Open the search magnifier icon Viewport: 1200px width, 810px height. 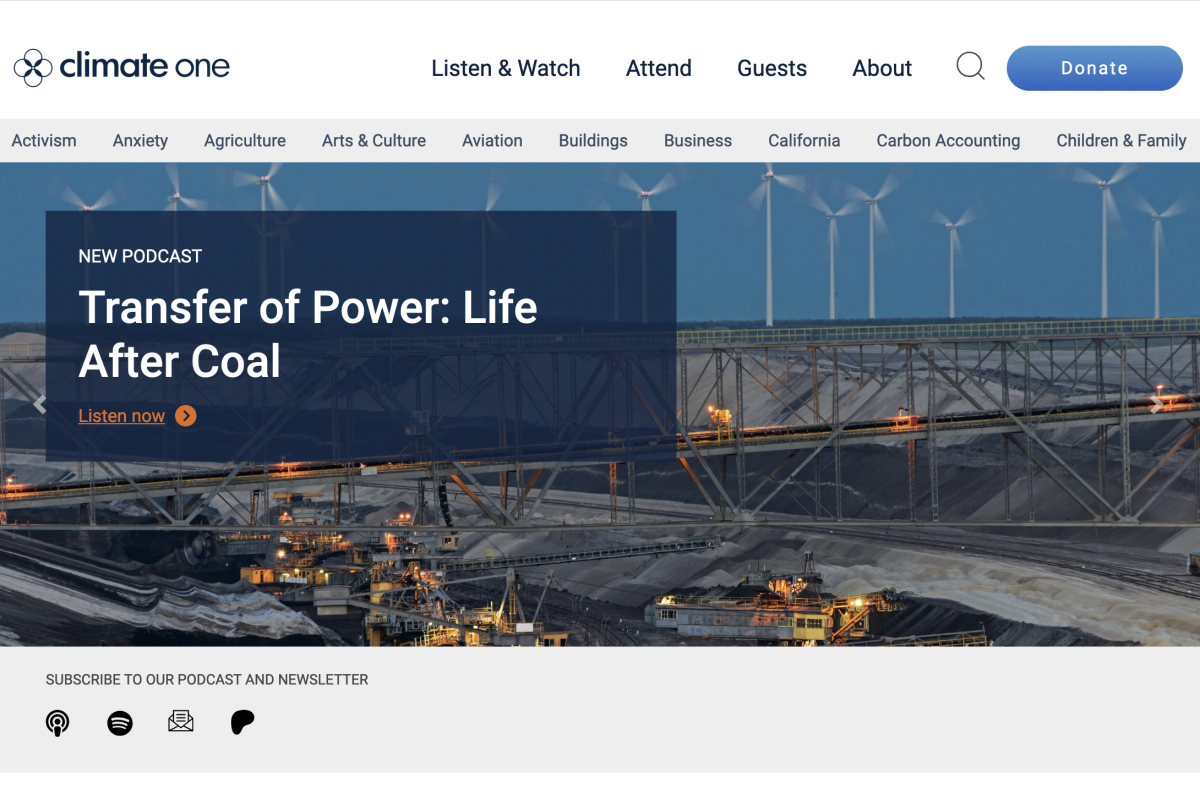click(x=969, y=66)
